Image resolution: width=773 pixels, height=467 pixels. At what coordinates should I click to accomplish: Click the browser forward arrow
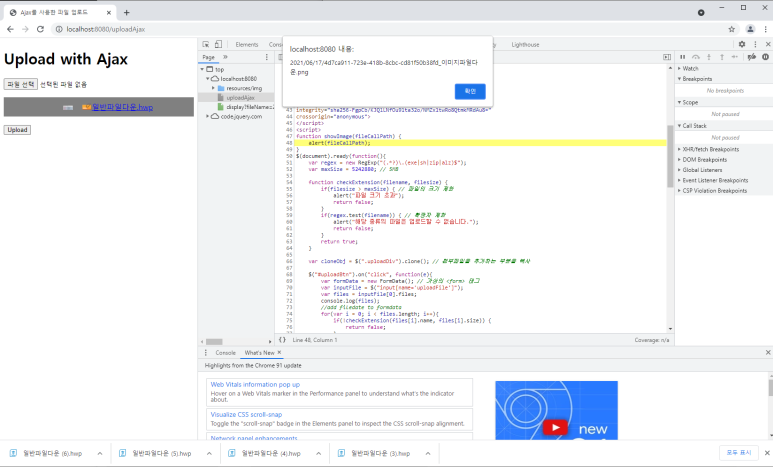pos(25,29)
